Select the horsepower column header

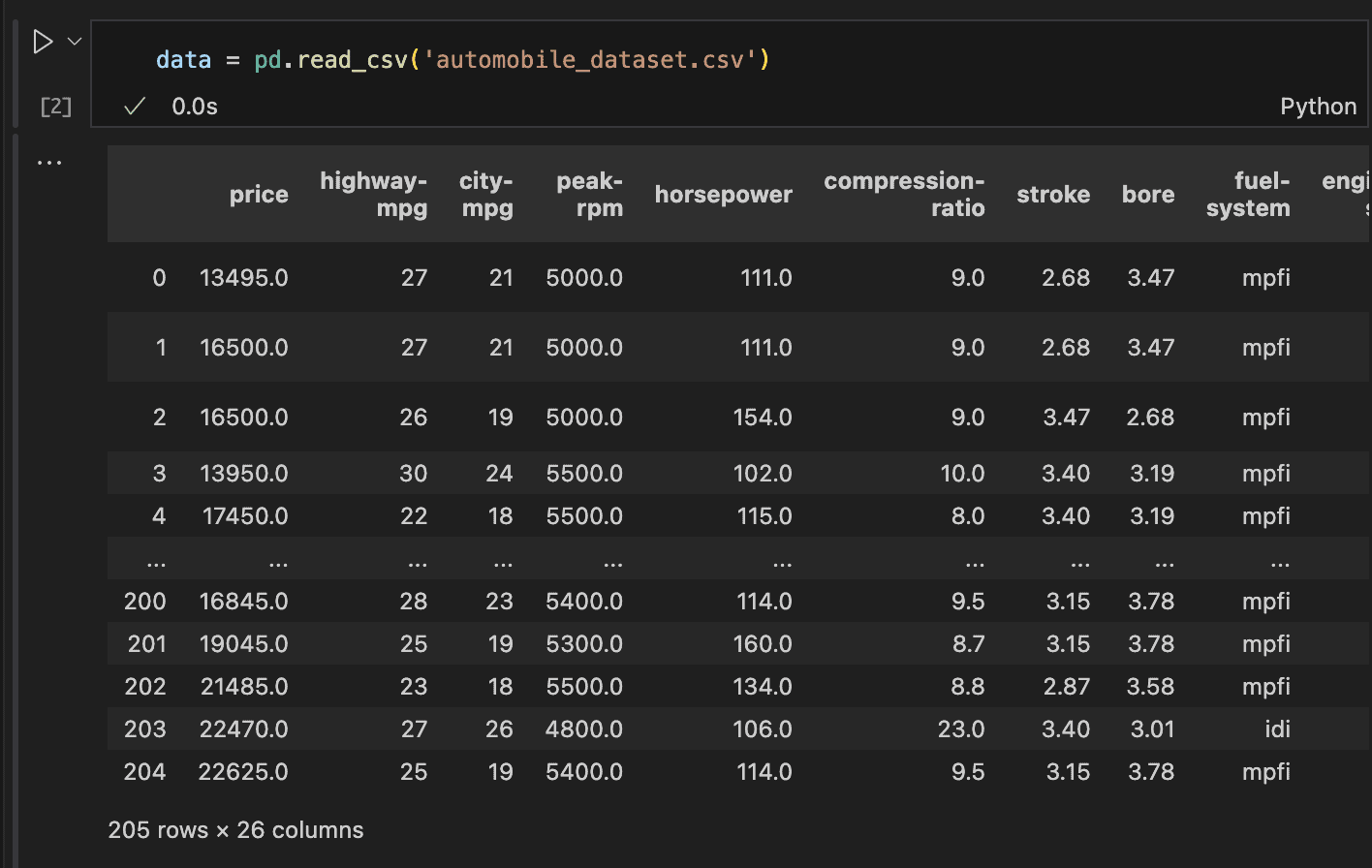coord(724,194)
